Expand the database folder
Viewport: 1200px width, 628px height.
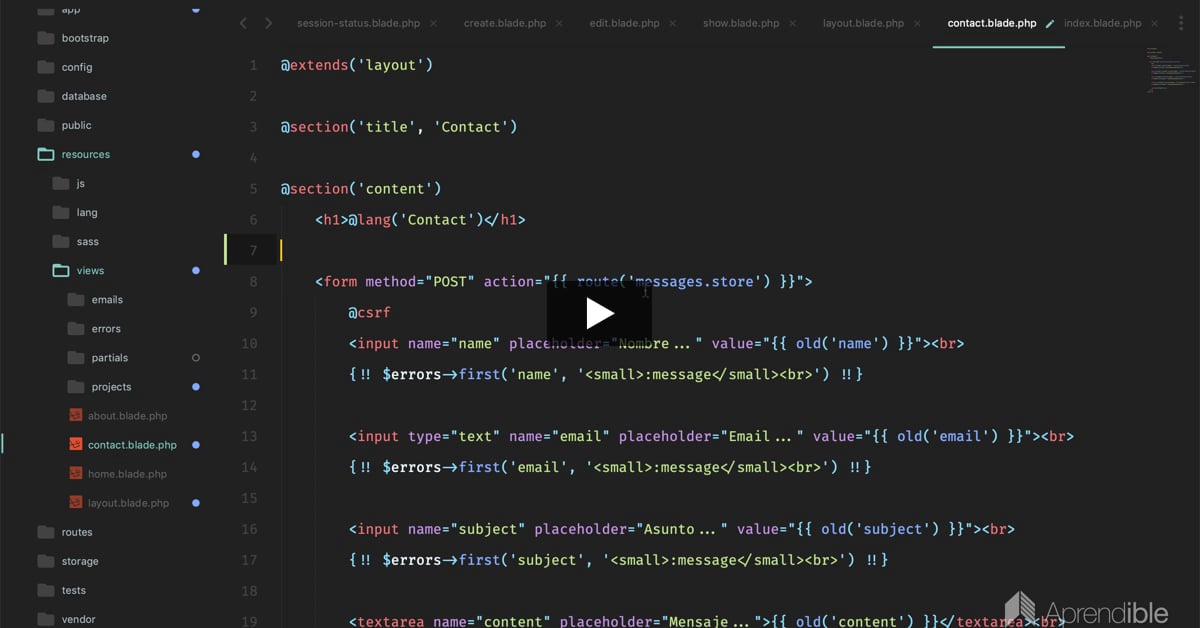[84, 96]
